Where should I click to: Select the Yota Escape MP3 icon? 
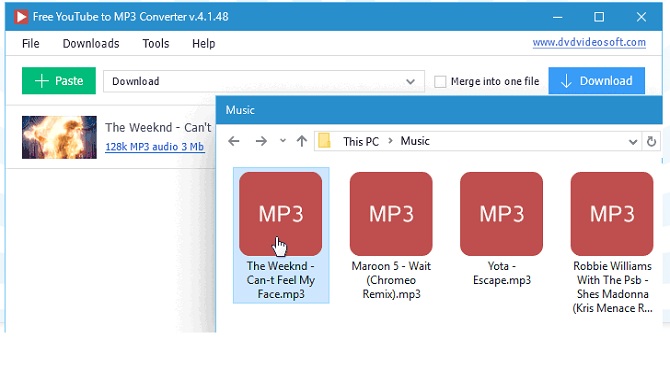tap(502, 214)
